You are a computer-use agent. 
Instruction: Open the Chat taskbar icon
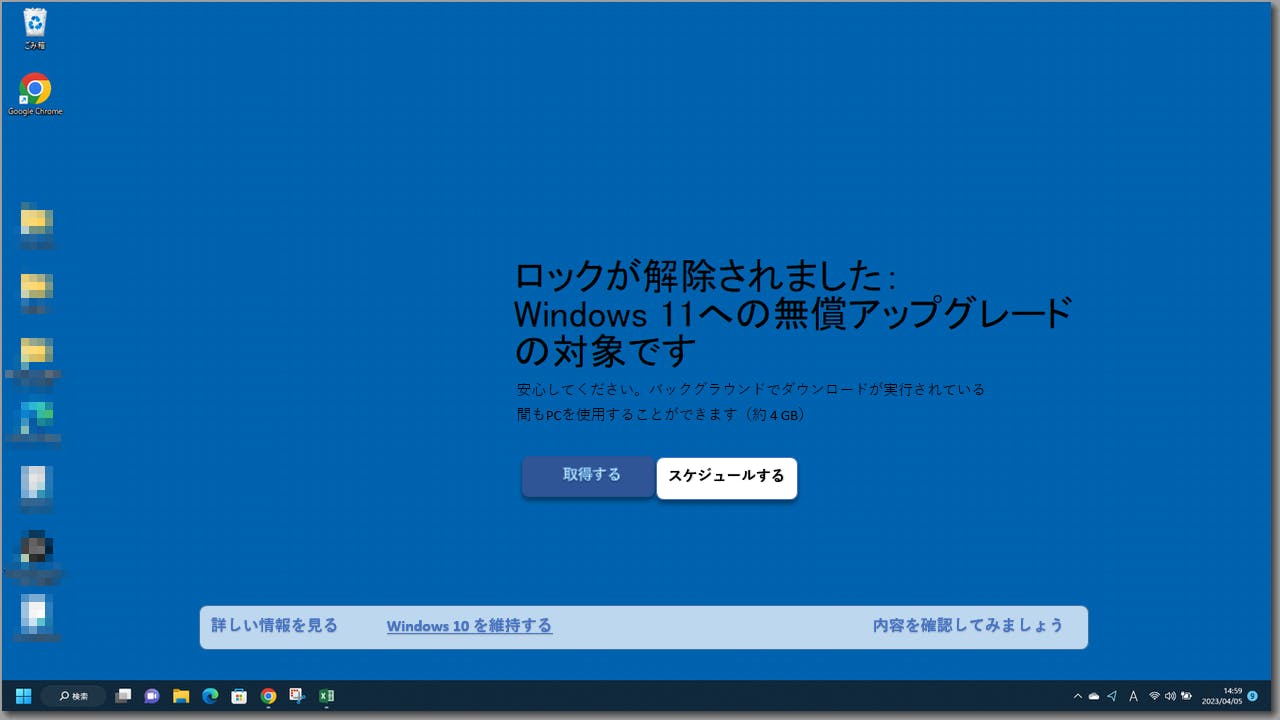152,696
